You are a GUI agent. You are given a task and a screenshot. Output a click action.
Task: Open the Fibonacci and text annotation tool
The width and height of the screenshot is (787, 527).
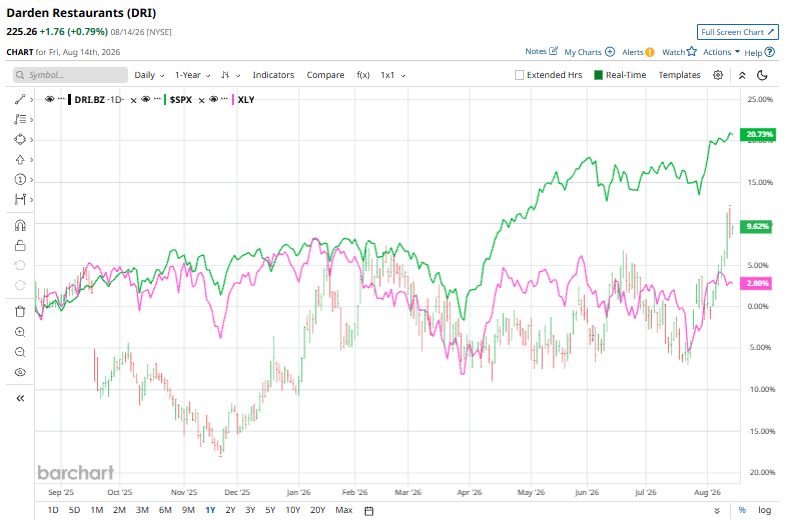pos(20,119)
